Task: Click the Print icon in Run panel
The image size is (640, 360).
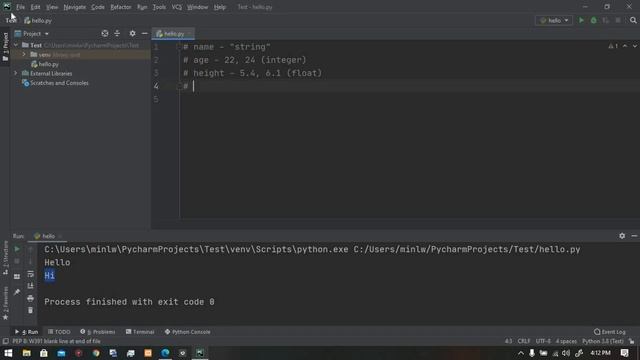Action: [x=30, y=298]
